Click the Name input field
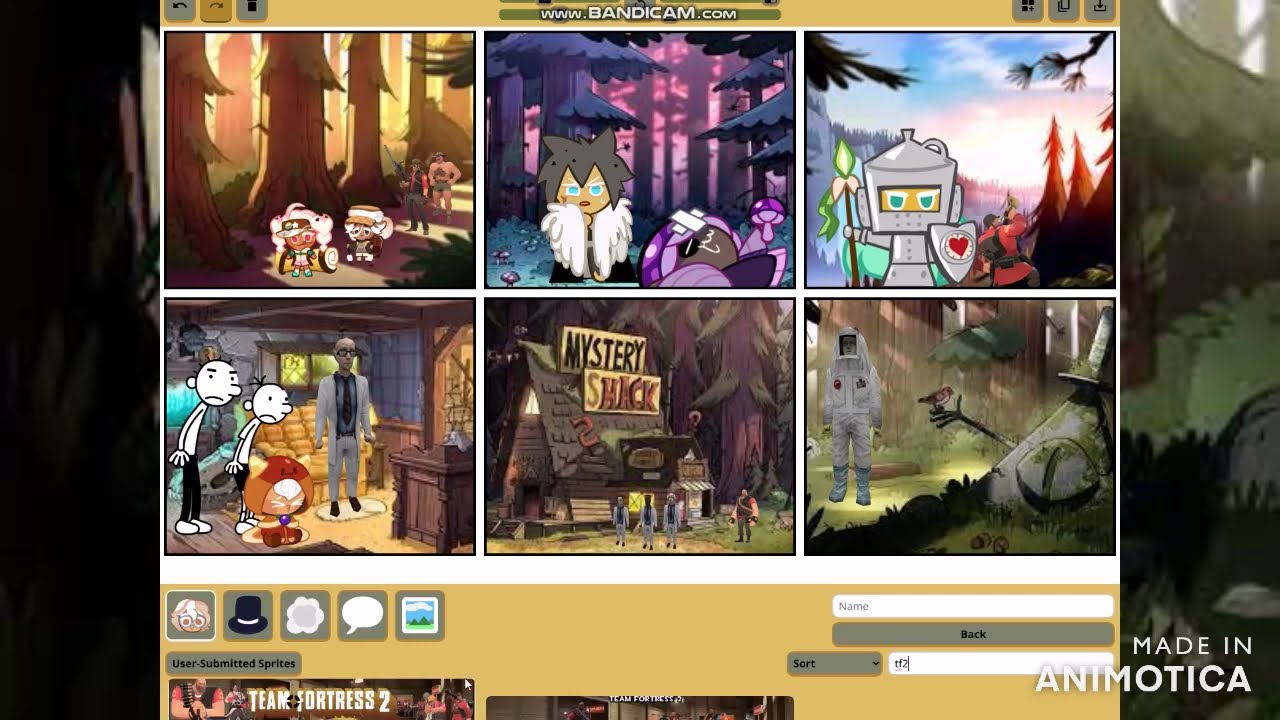This screenshot has height=720, width=1280. click(973, 606)
